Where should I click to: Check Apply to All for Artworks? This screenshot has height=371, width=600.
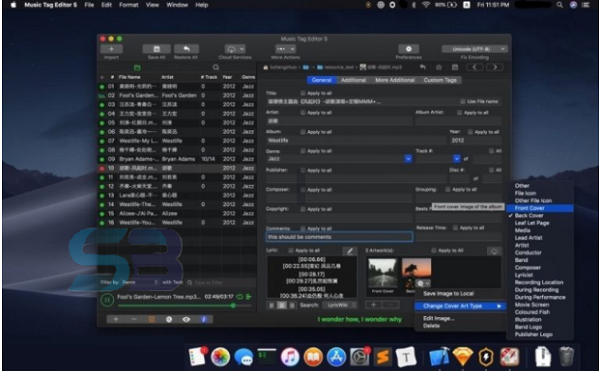[x=434, y=251]
